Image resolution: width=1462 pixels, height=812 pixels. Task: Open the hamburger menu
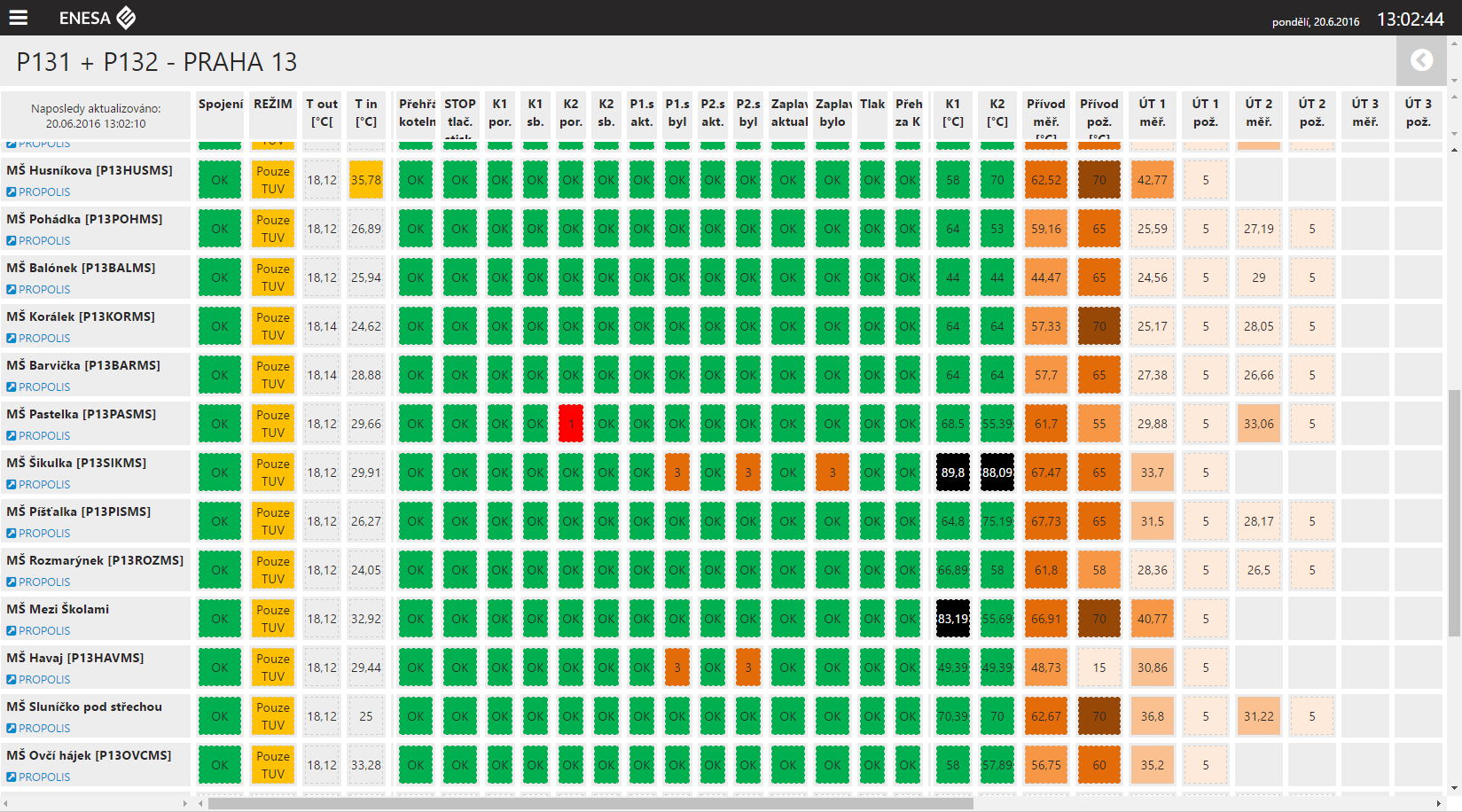coord(18,18)
